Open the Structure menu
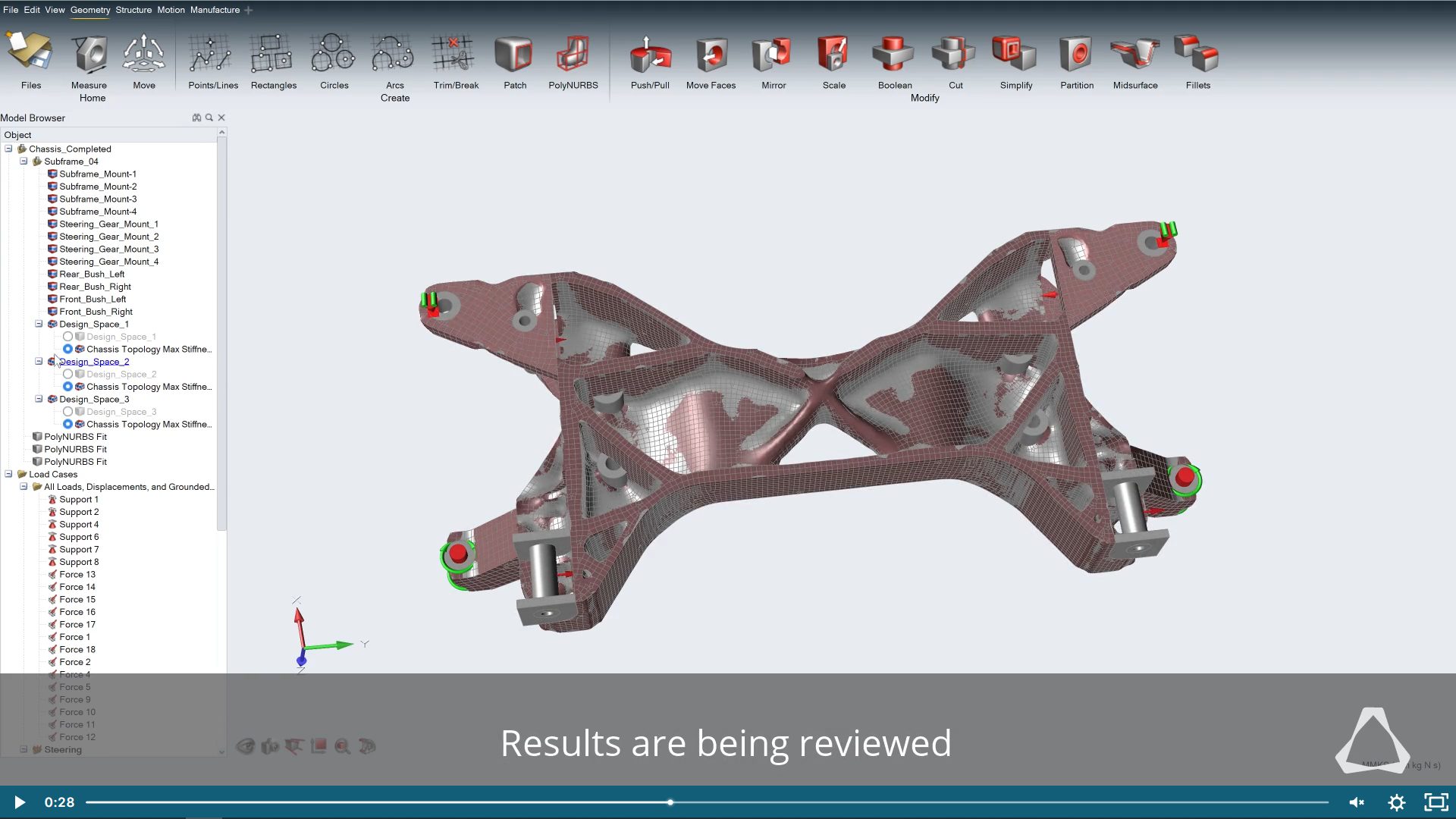 click(133, 10)
